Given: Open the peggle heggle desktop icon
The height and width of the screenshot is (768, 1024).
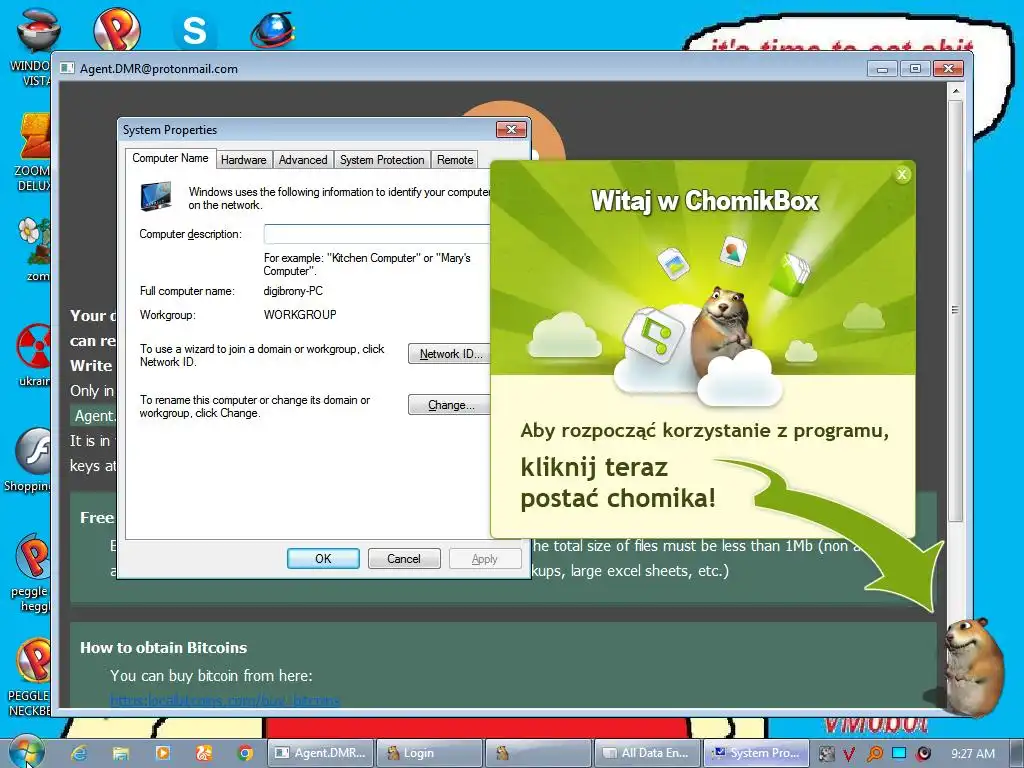Looking at the screenshot, I should click(31, 572).
